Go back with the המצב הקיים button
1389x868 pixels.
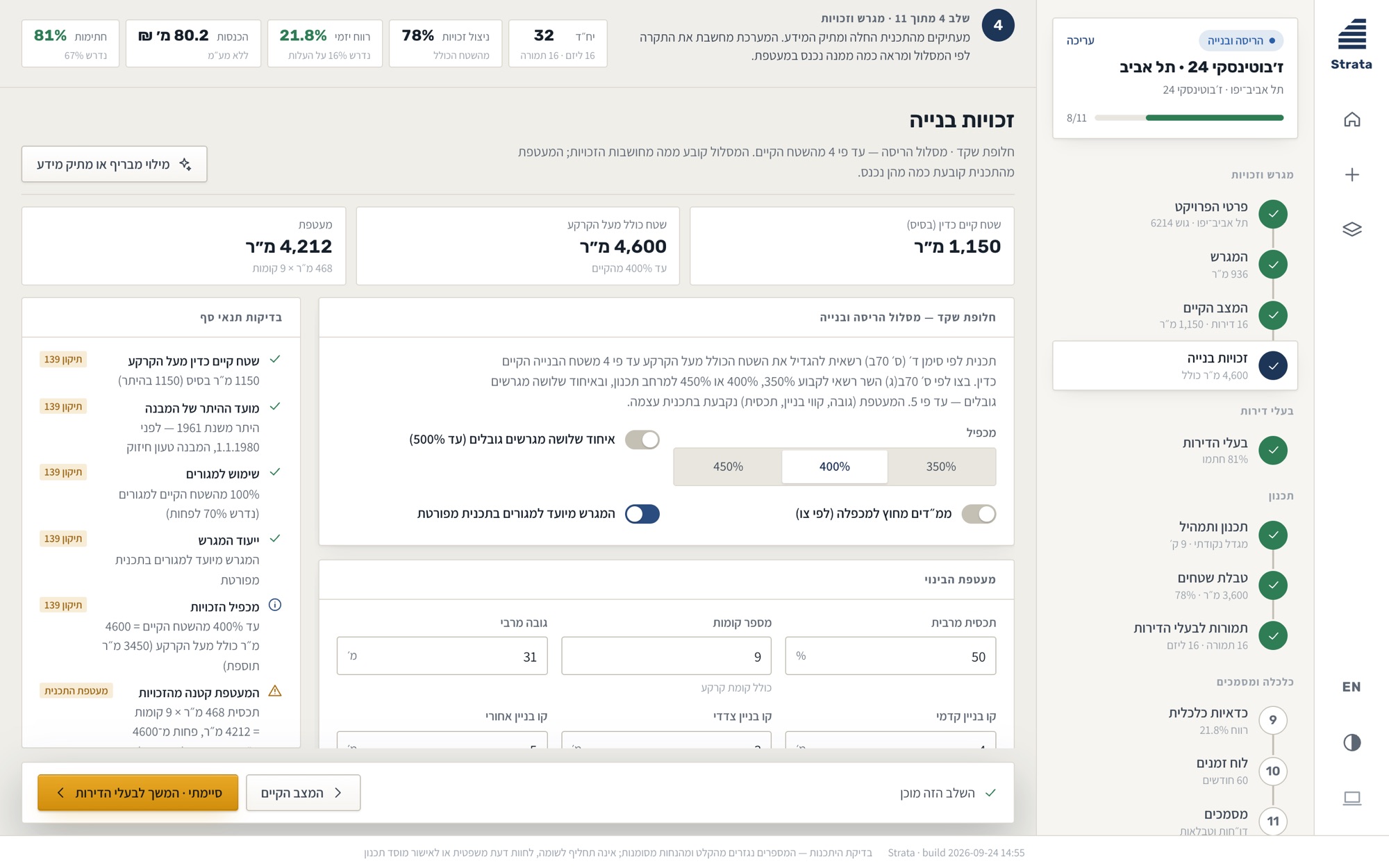coord(303,792)
